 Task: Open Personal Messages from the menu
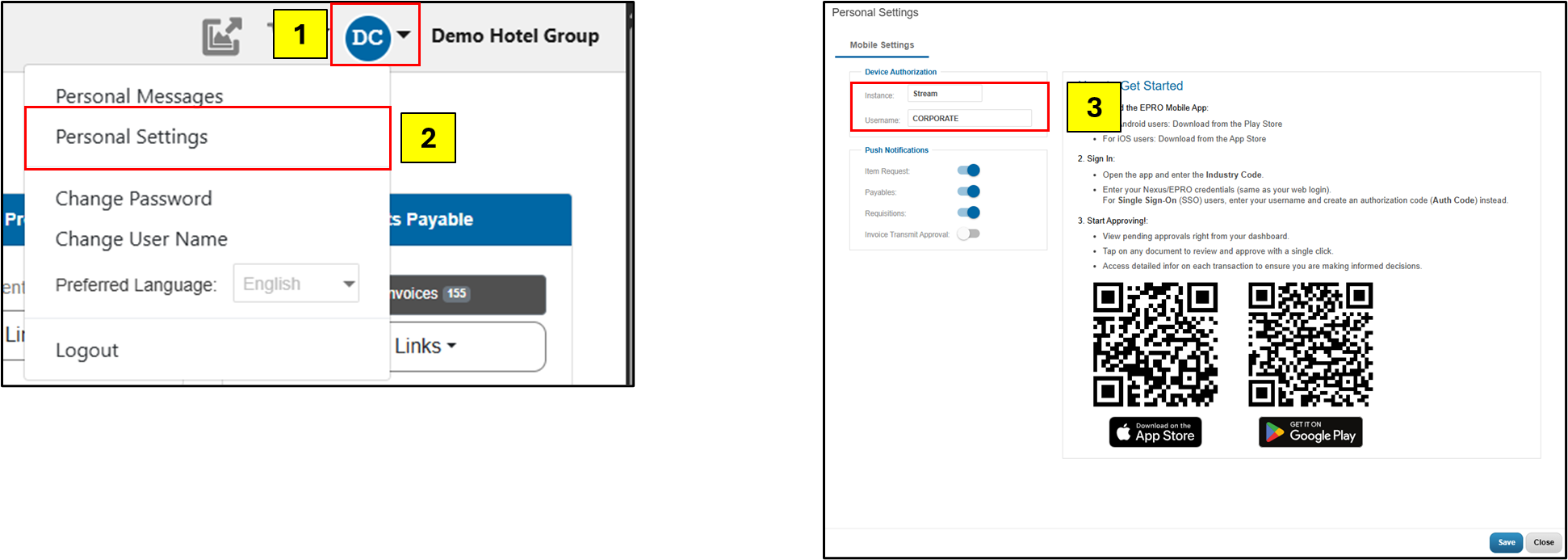(139, 96)
